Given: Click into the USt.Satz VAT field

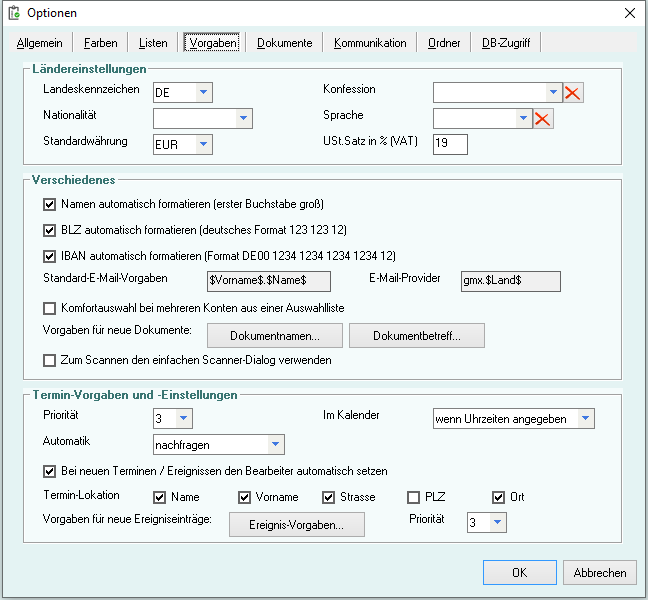Looking at the screenshot, I should pos(450,145).
